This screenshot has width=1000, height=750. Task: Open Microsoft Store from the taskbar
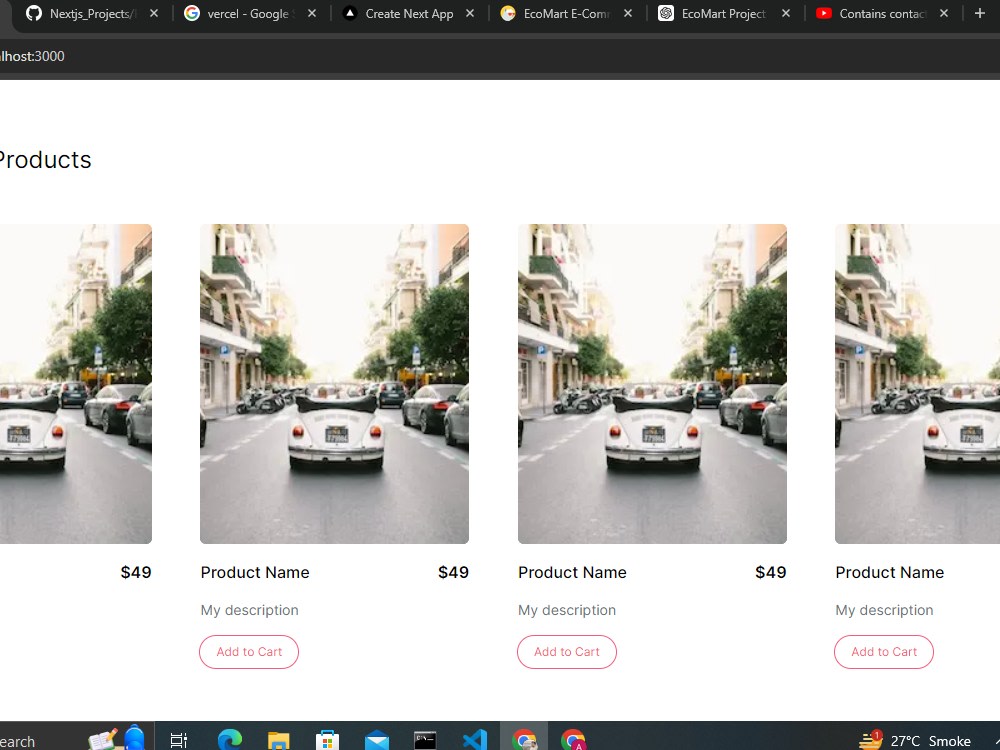(327, 740)
